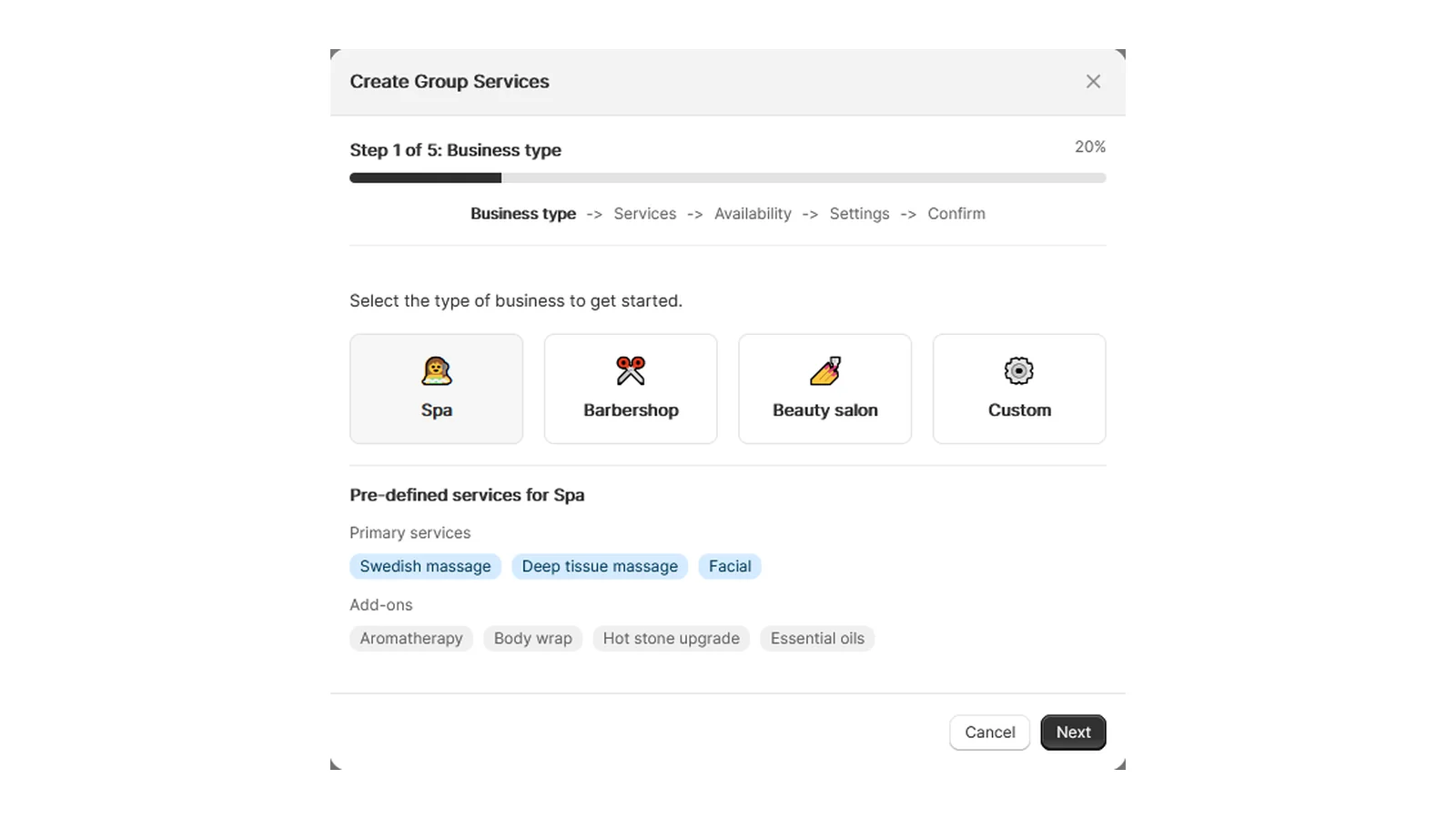The height and width of the screenshot is (819, 1456).
Task: Click the Custom gear icon
Action: 1018,370
